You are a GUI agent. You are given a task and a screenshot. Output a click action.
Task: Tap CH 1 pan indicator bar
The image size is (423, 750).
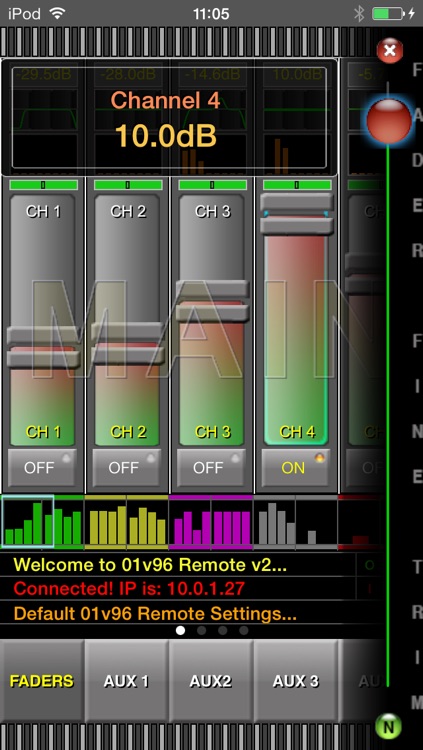[43, 185]
